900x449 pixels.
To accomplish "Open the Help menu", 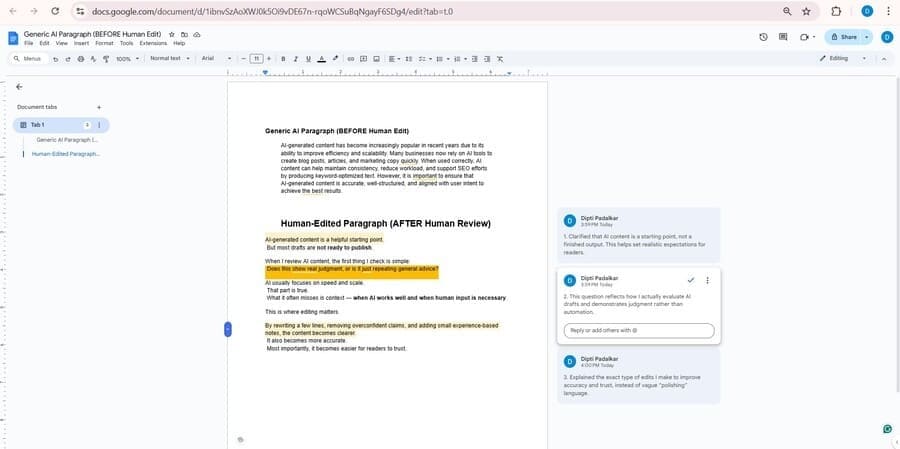I will coord(179,43).
